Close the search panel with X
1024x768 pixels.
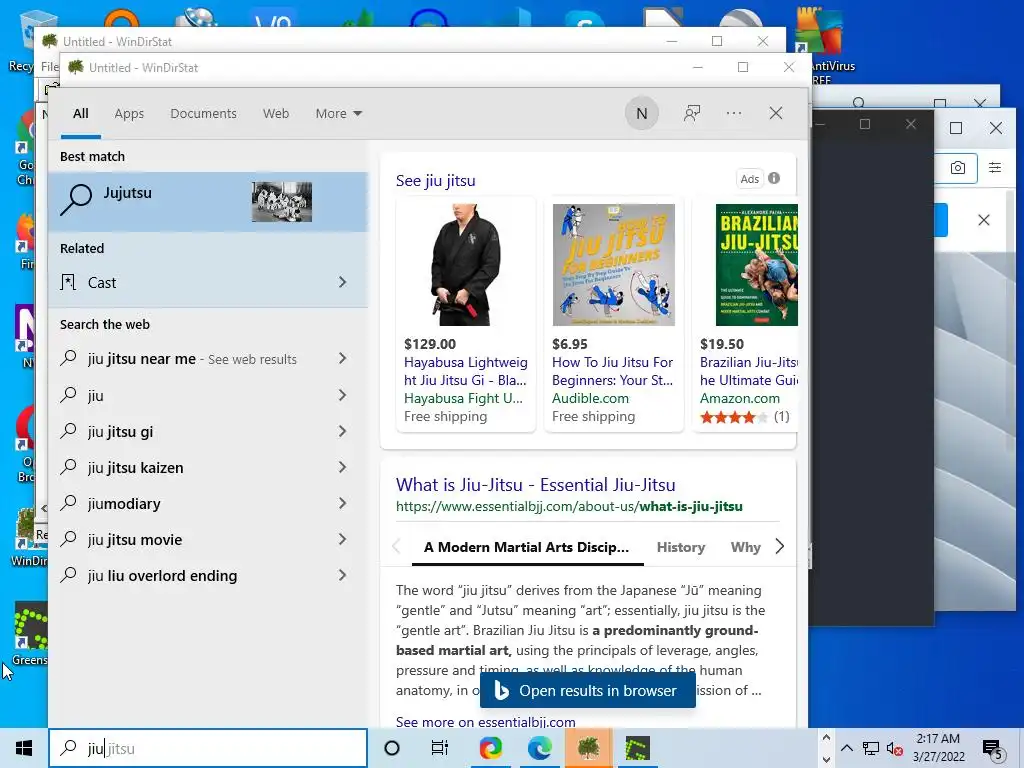(776, 114)
